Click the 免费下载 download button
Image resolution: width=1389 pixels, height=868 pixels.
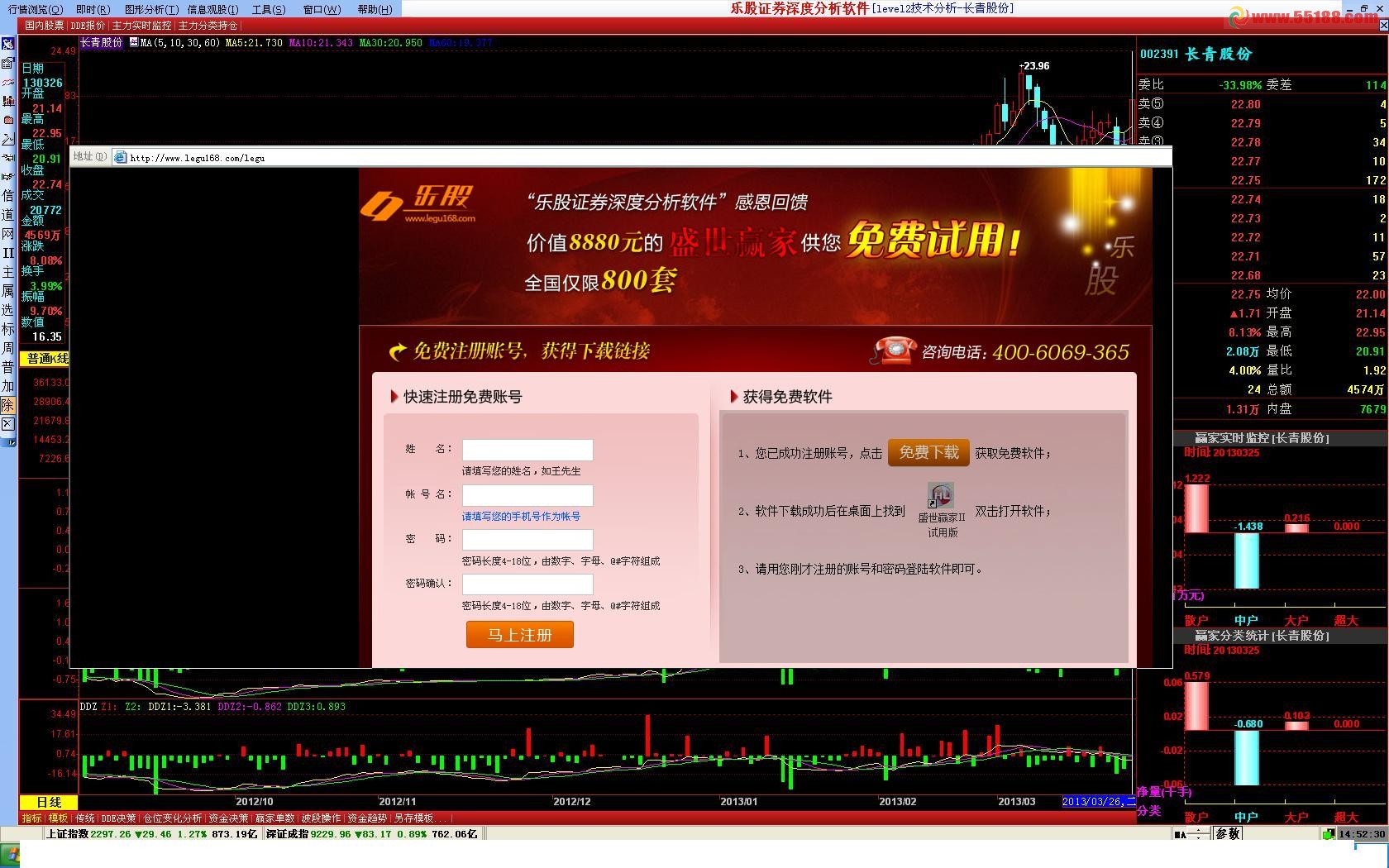click(x=928, y=452)
